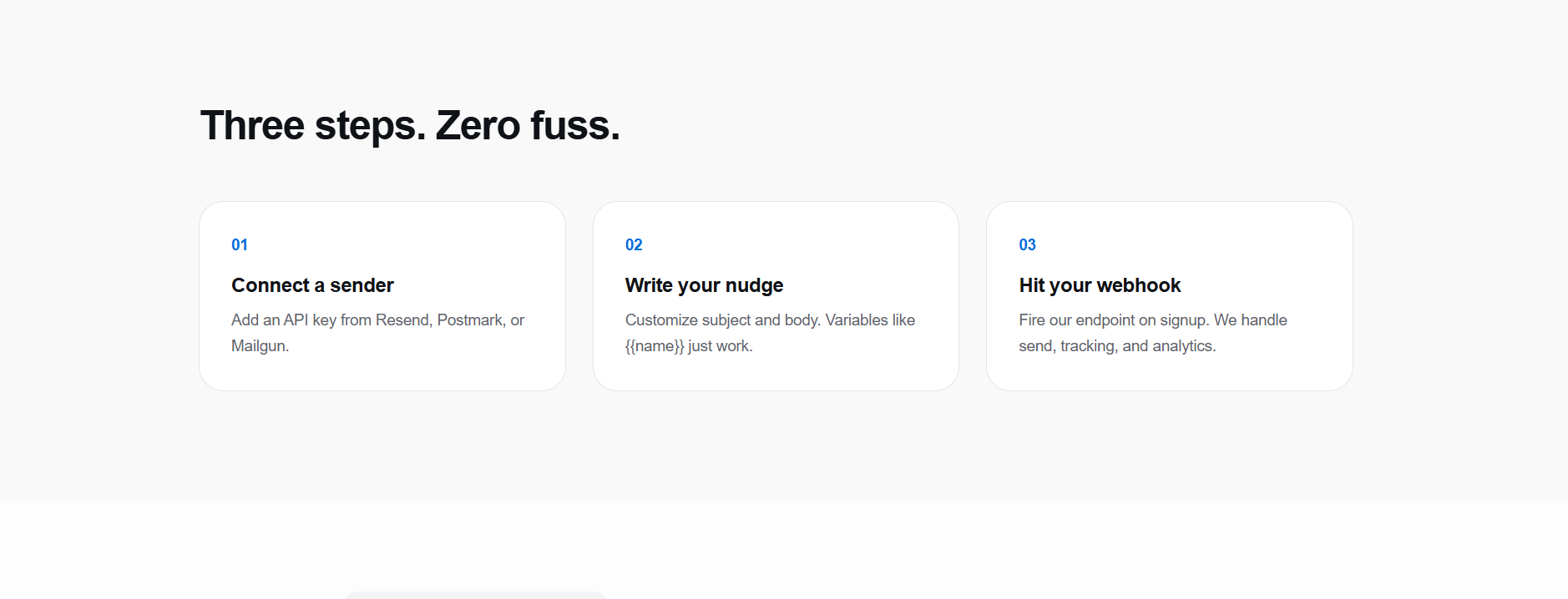Select the "Hit your webhook" title

pyautogui.click(x=1100, y=285)
